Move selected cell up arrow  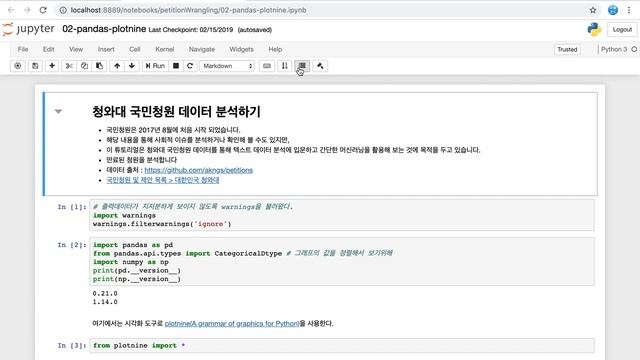(117, 66)
